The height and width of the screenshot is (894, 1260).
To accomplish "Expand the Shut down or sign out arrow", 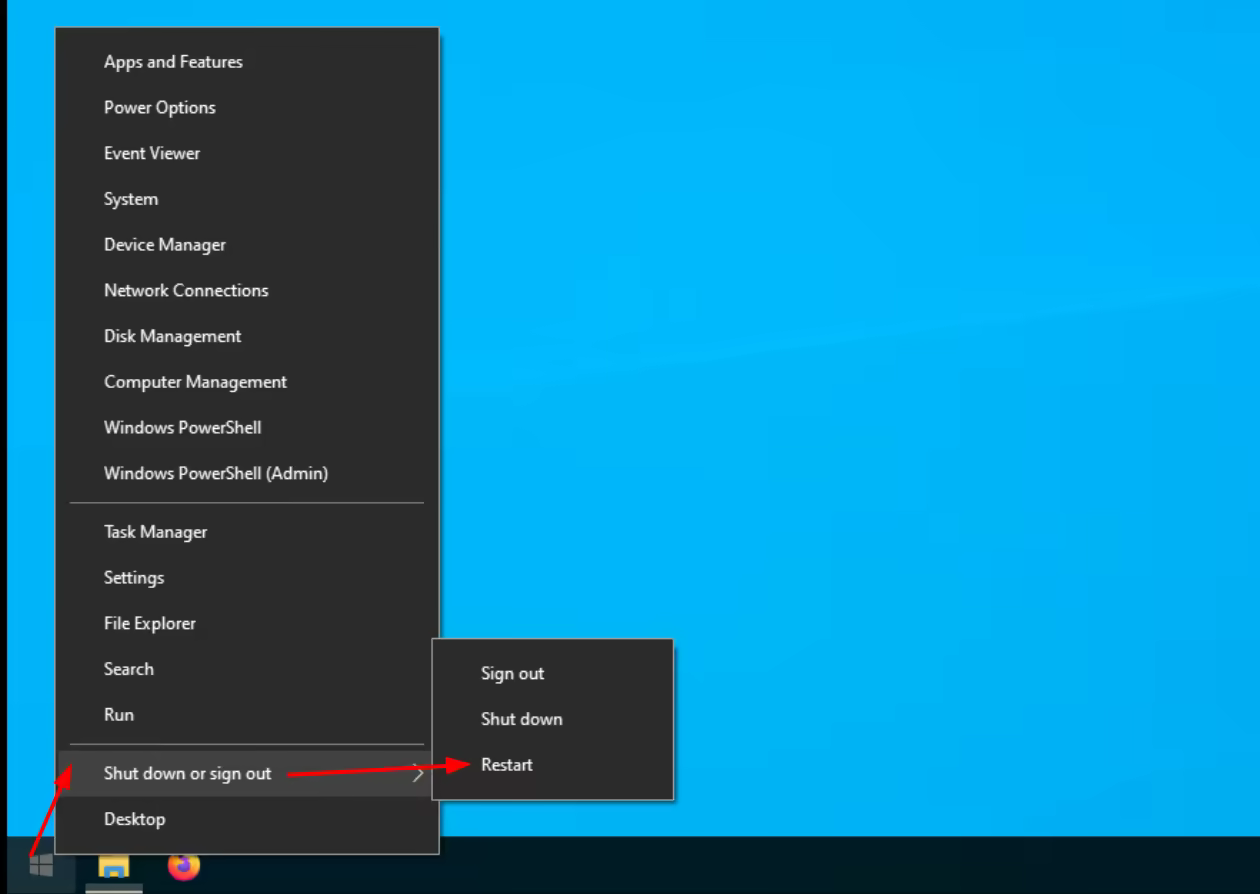I will (418, 773).
